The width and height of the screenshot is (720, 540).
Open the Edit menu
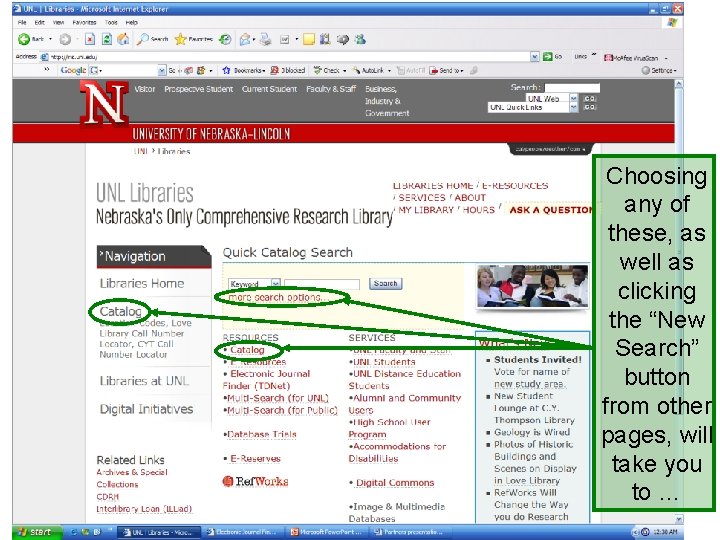[x=39, y=22]
